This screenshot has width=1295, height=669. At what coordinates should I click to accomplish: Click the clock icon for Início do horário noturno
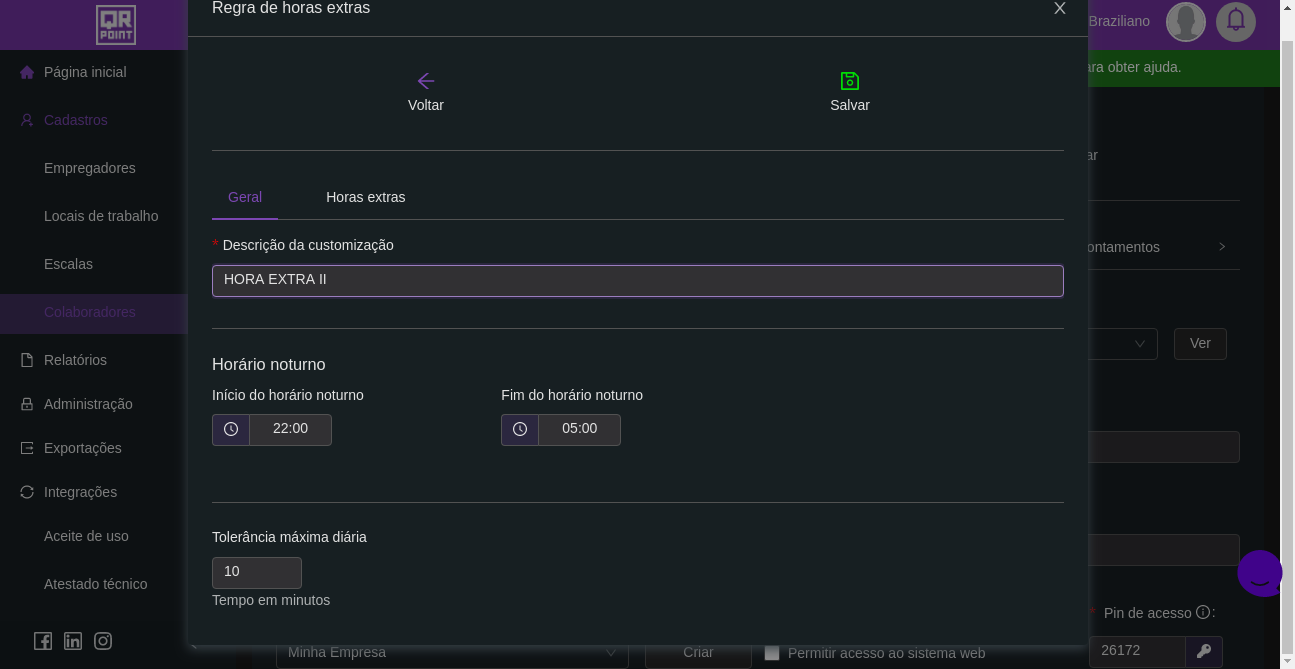tap(231, 429)
